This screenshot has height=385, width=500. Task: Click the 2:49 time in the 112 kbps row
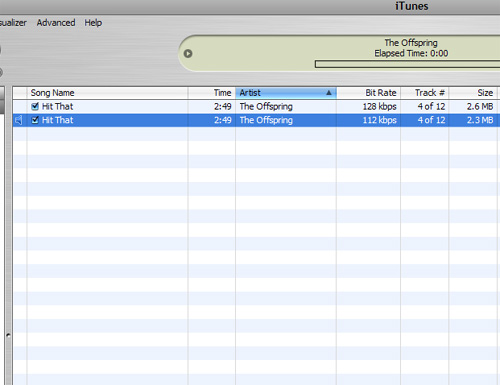pos(223,120)
